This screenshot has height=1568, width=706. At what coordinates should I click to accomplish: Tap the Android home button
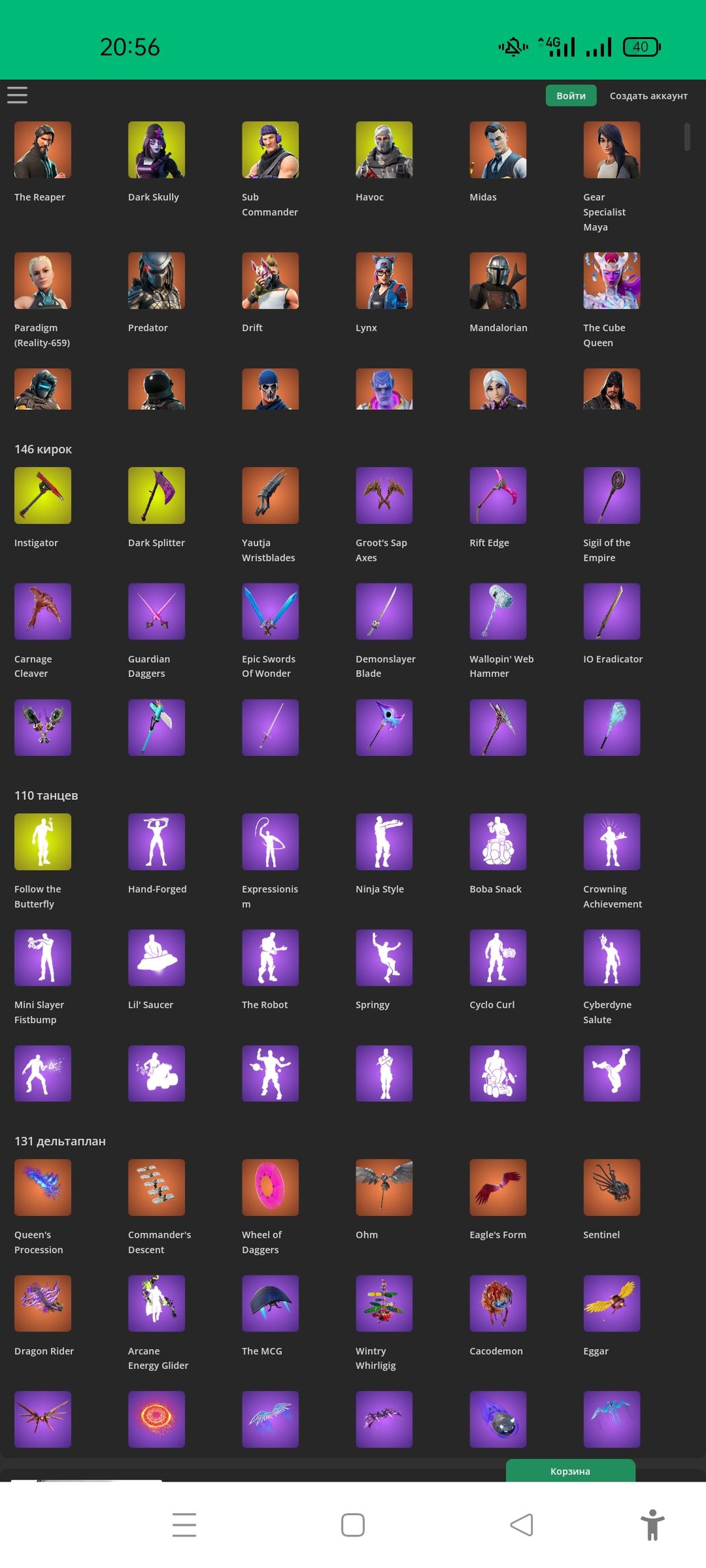point(353,1525)
